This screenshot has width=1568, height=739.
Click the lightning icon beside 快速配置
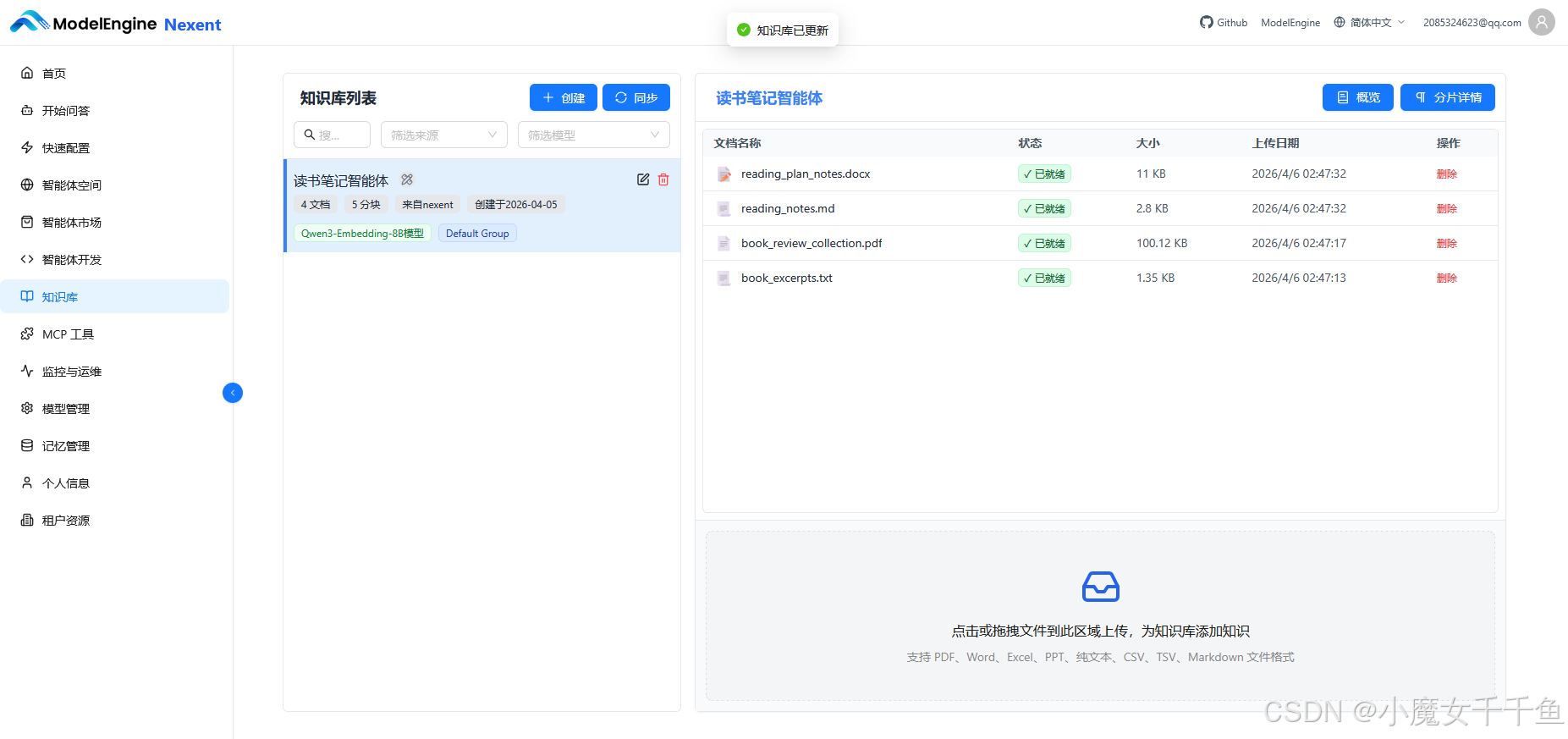click(x=27, y=147)
